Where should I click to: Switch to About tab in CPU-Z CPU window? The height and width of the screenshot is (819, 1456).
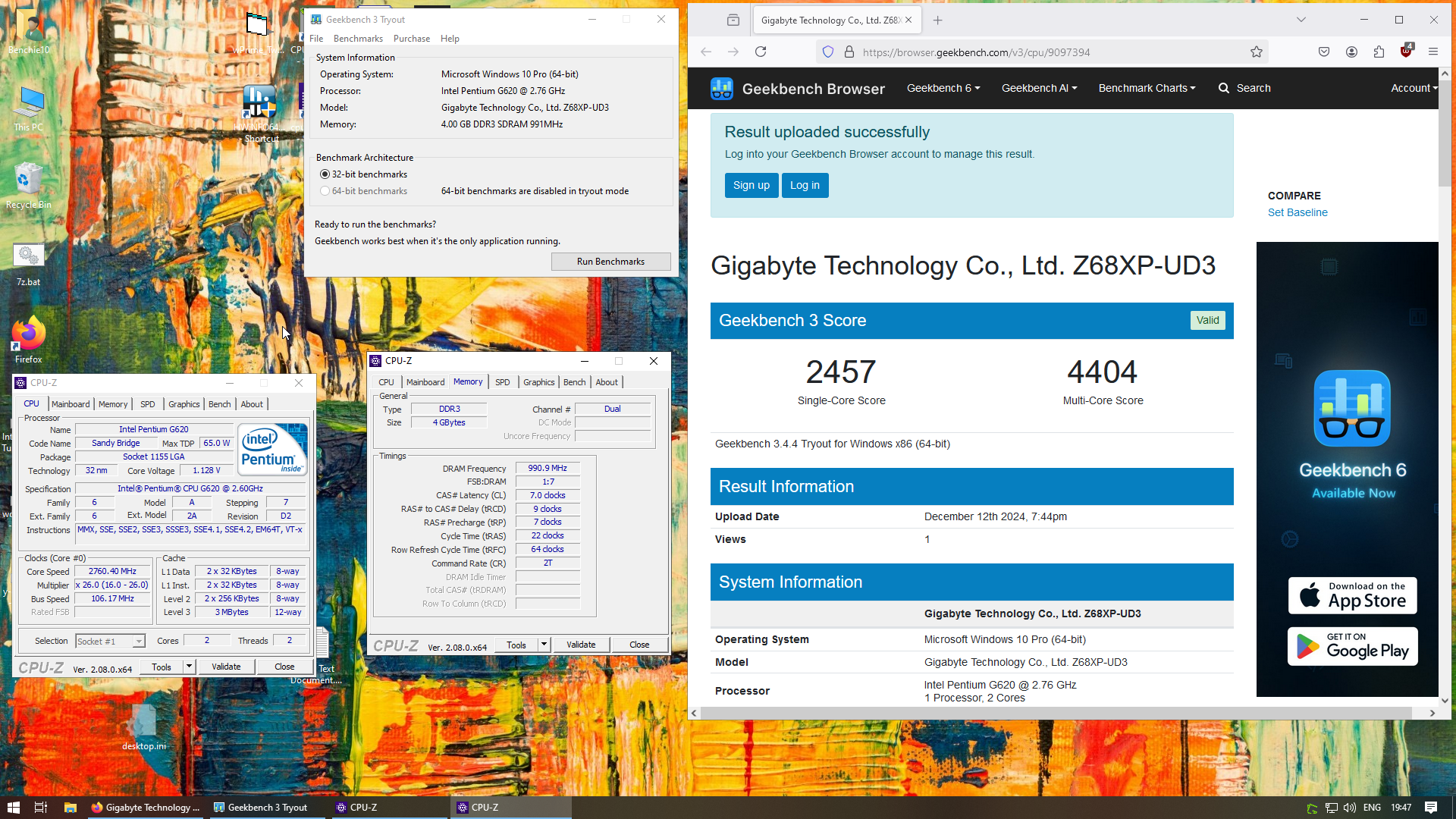(x=252, y=404)
